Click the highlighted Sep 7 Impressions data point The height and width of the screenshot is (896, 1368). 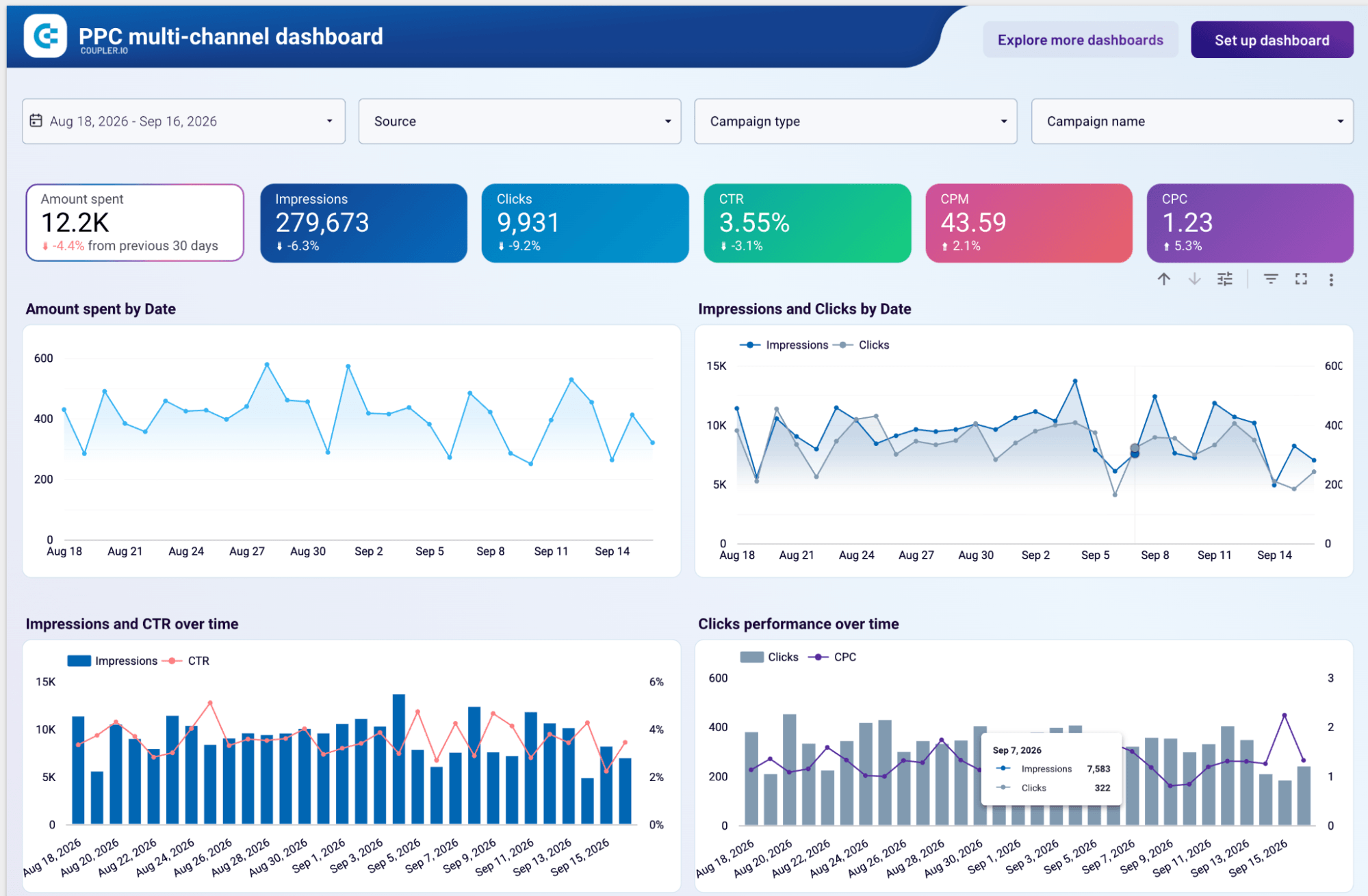coord(1135,454)
